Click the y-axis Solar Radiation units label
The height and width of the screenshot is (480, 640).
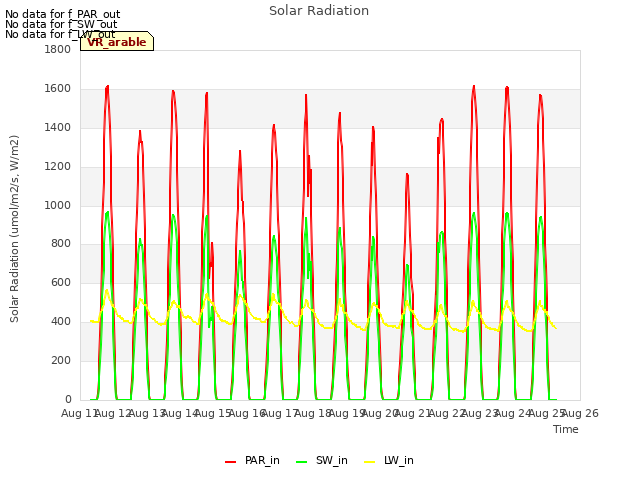14,229
